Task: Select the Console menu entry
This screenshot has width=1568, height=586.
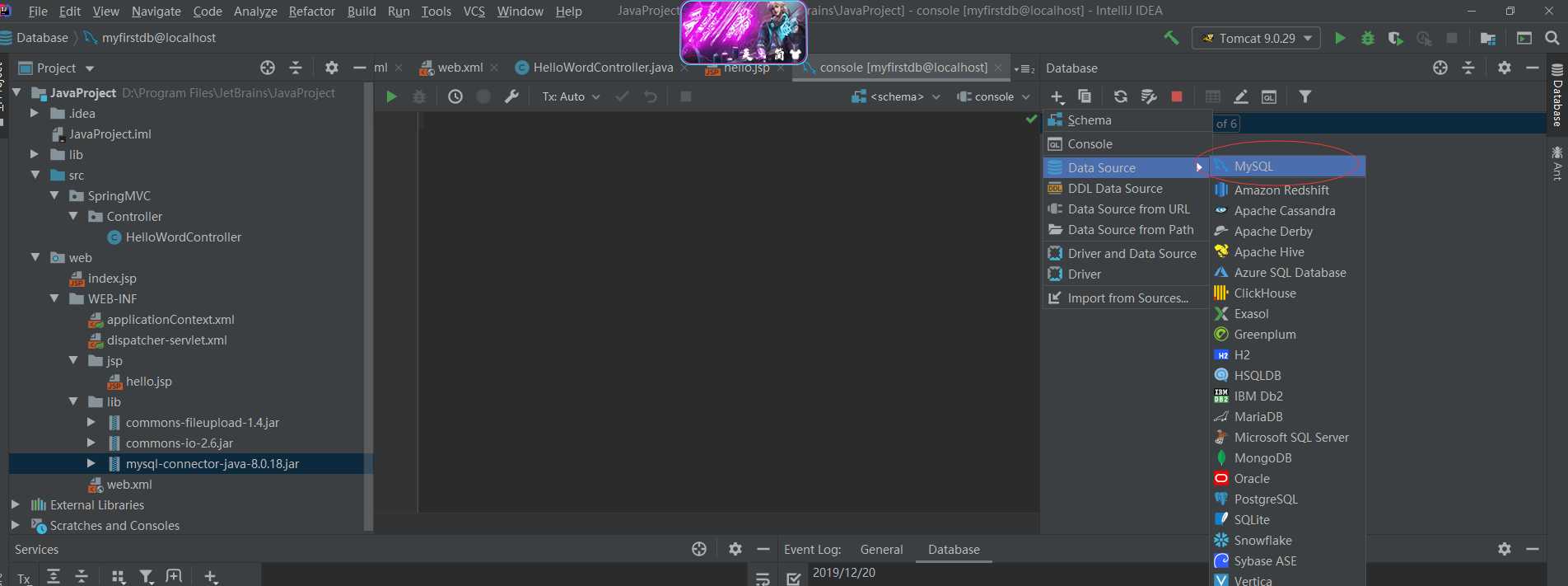Action: 1126,143
